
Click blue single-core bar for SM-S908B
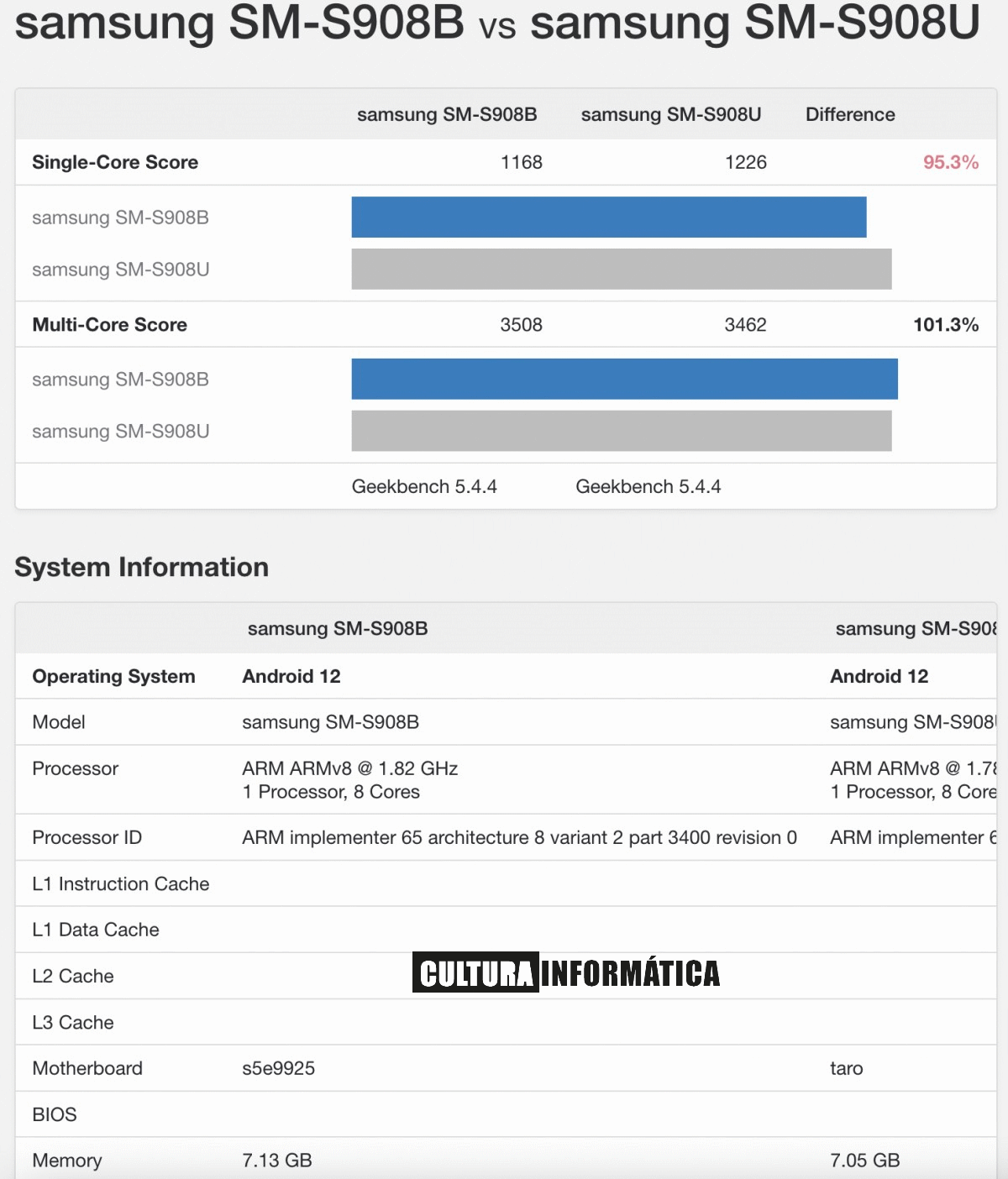[609, 217]
